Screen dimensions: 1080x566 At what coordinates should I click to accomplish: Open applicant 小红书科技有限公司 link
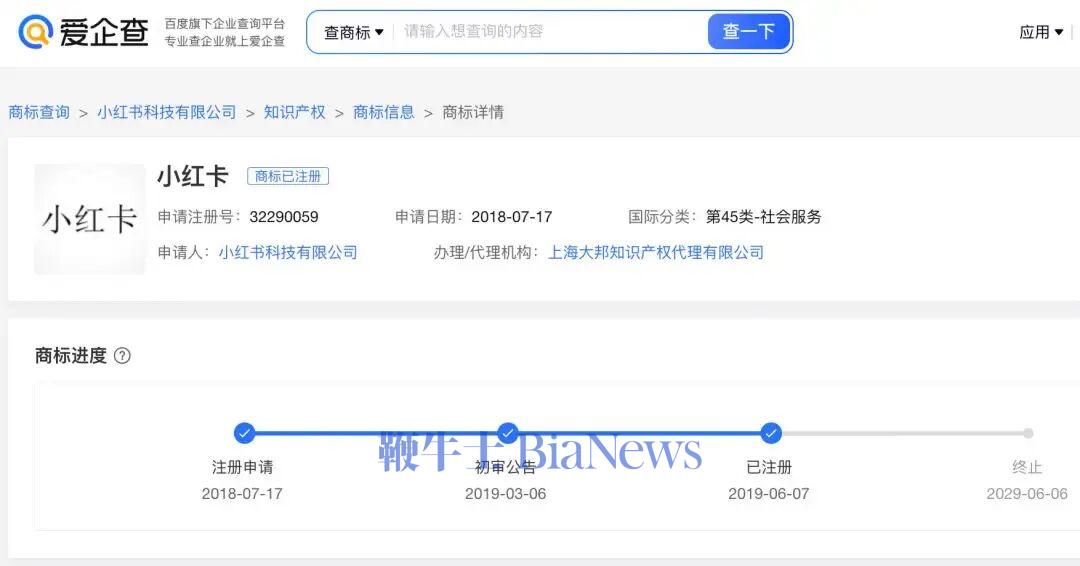coord(288,252)
